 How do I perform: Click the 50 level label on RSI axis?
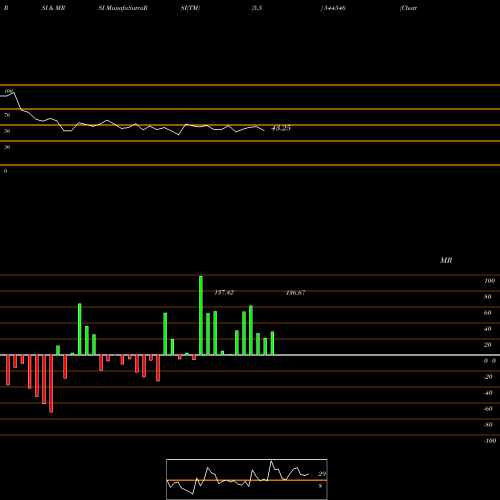(7, 131)
